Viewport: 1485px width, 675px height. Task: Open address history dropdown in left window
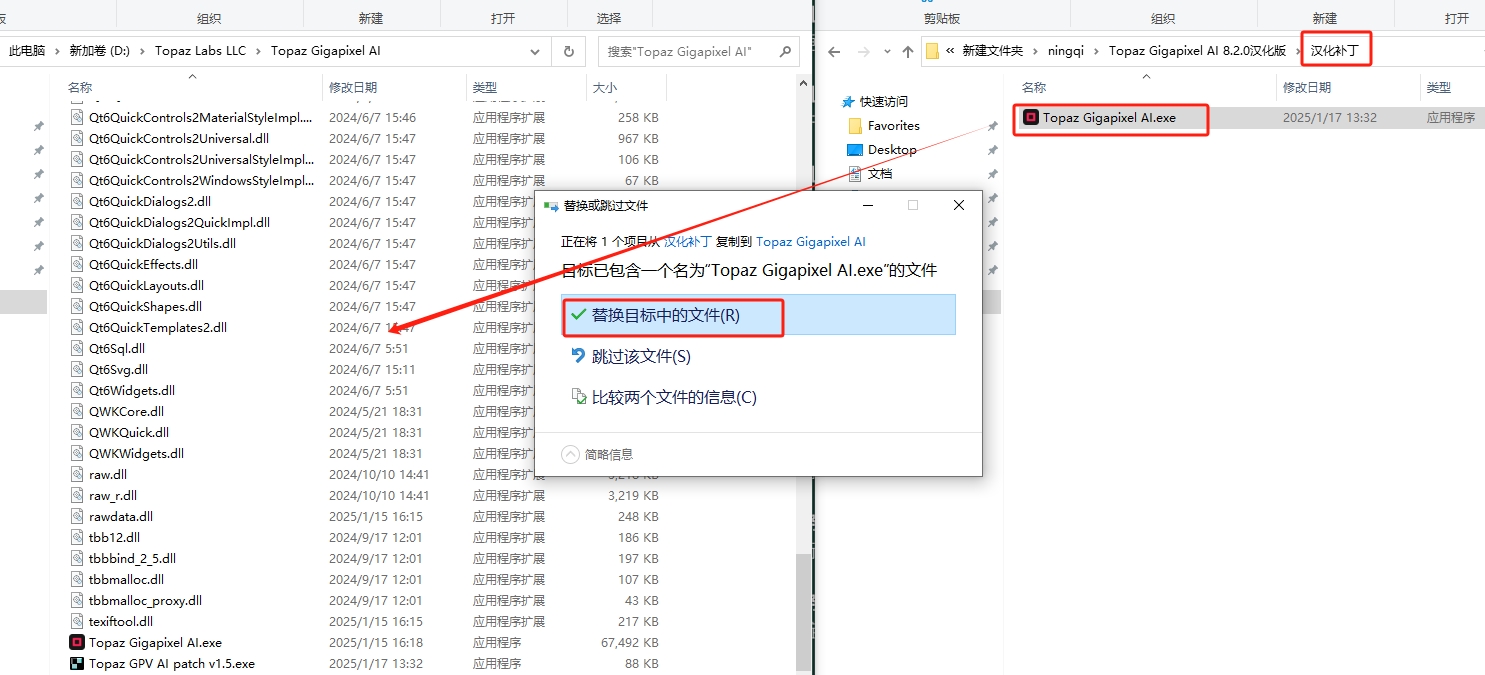tap(535, 52)
